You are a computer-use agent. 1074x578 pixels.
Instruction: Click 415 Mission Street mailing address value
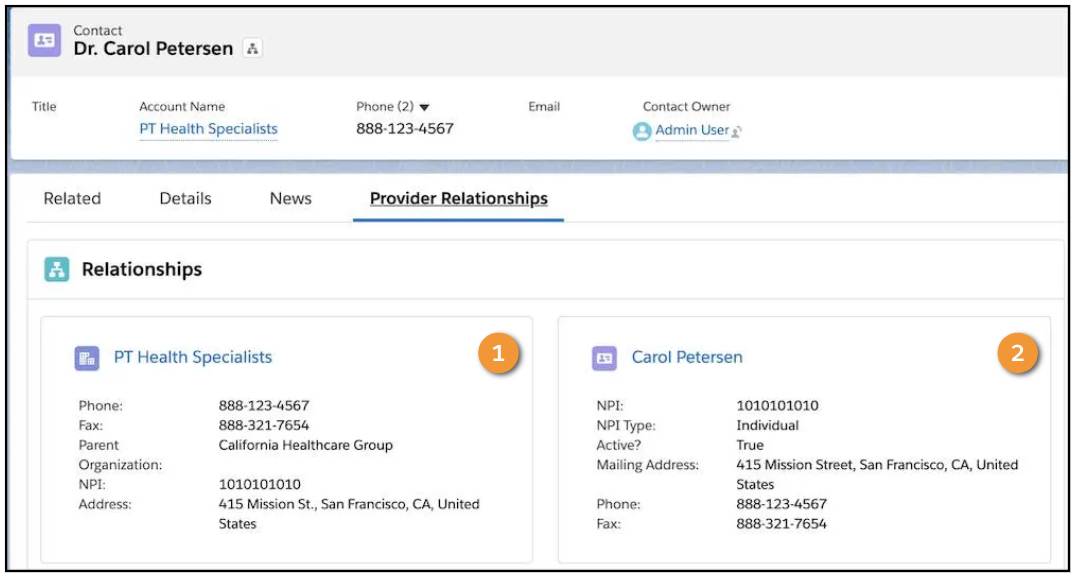877,475
